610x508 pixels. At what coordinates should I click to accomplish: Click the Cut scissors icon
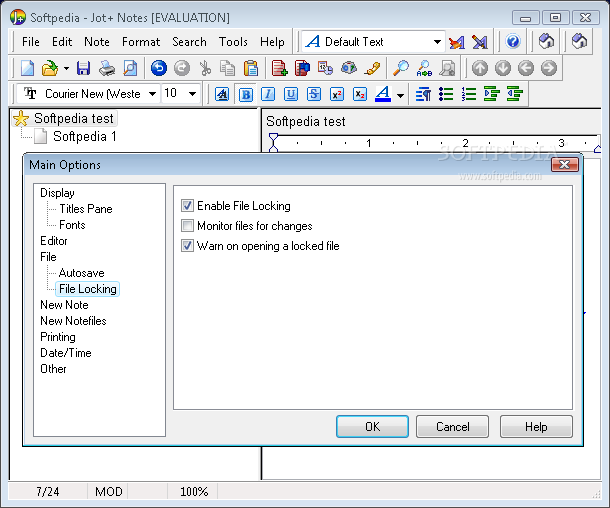tap(205, 68)
